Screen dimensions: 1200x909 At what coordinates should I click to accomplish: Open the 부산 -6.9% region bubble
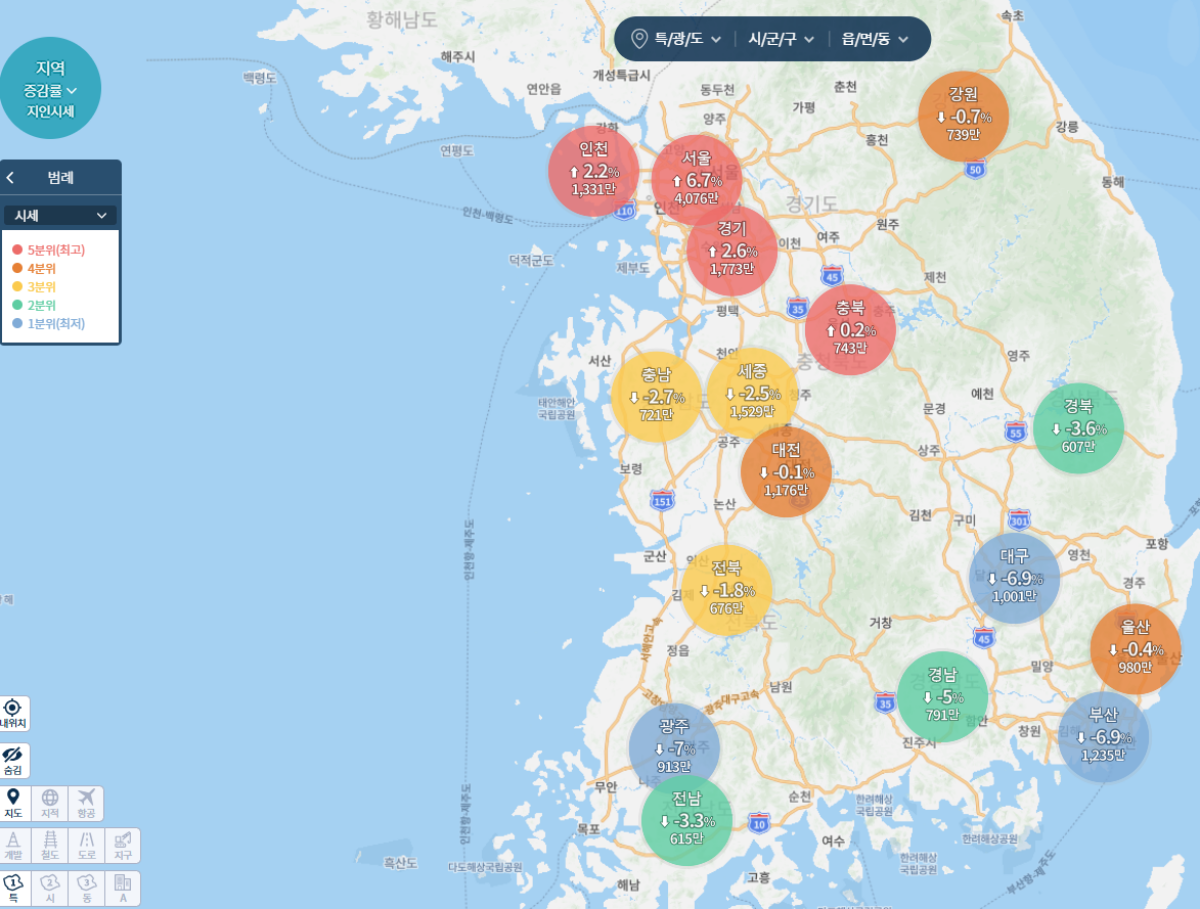(1103, 737)
